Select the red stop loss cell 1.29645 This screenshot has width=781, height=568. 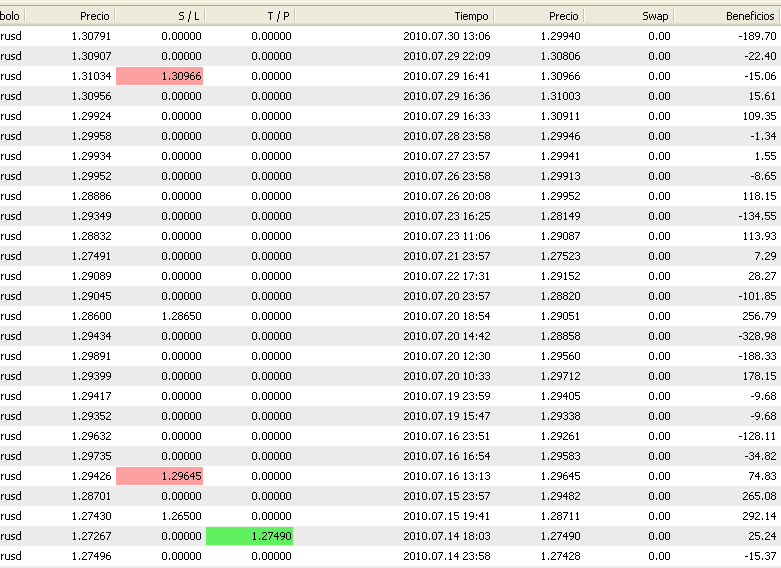(x=159, y=476)
